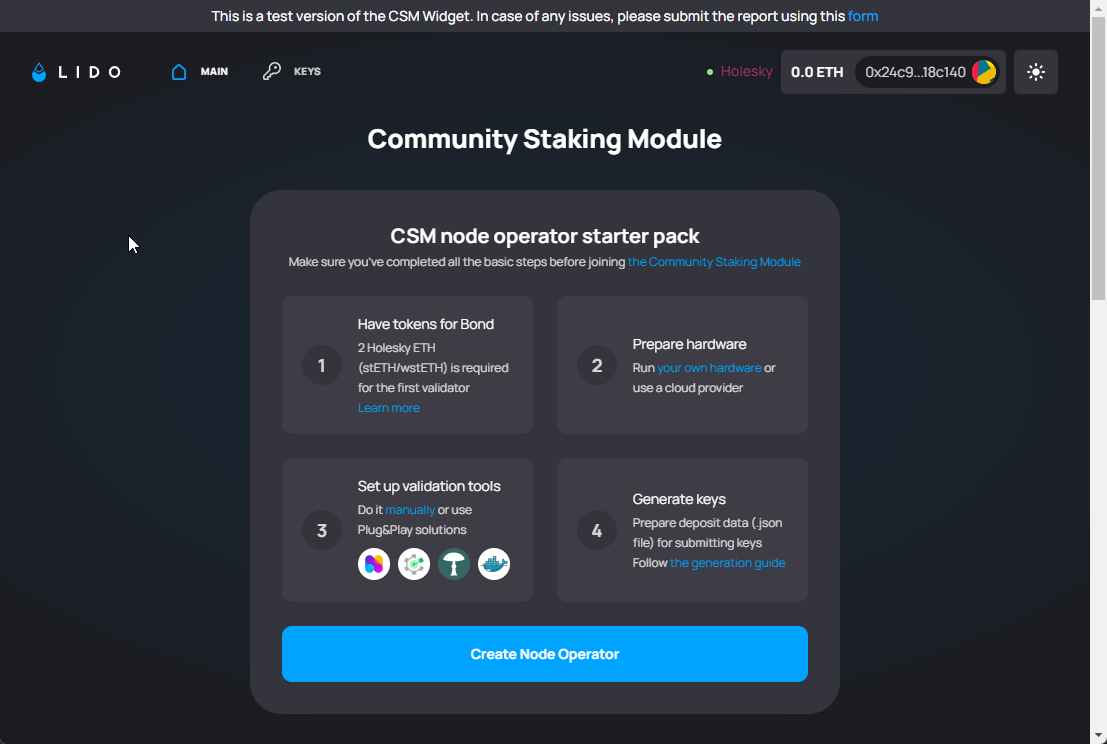Follow the Community Staking Module link
Viewport: 1107px width, 744px height.
pyautogui.click(x=714, y=261)
